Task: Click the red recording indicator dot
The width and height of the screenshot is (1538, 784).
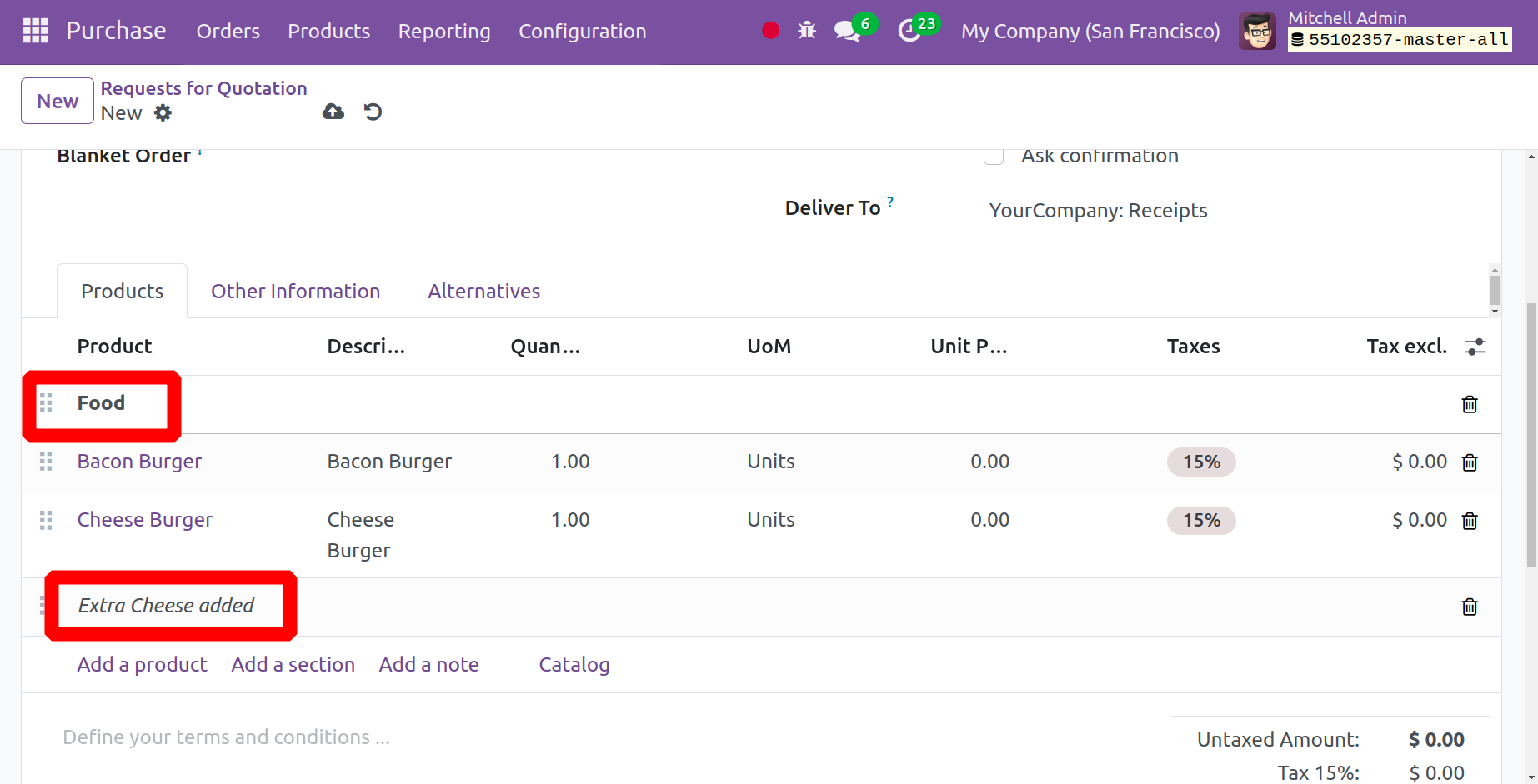Action: tap(770, 31)
